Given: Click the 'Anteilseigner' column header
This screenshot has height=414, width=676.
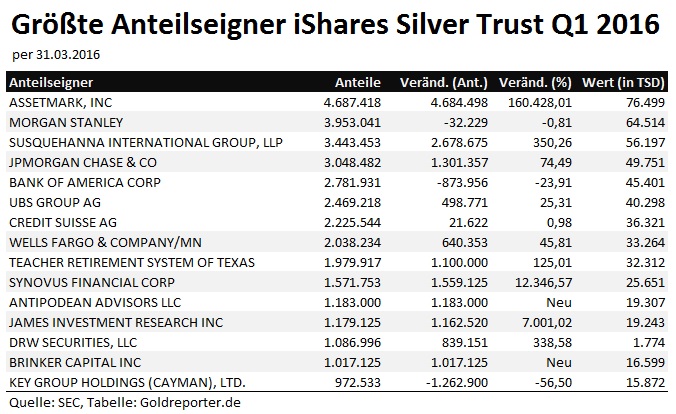Looking at the screenshot, I should 42,82.
